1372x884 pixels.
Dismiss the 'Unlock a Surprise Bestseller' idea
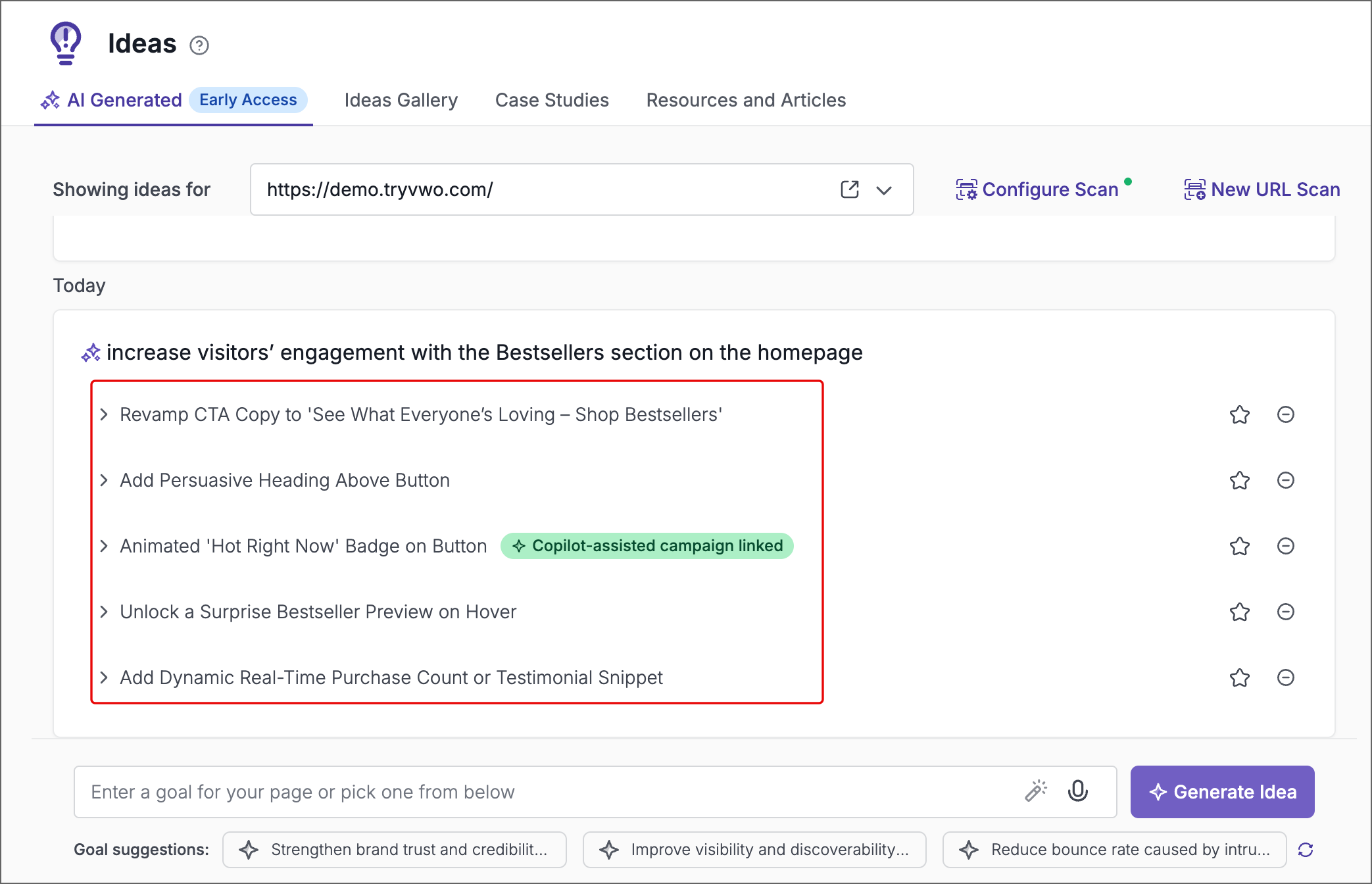pos(1286,612)
